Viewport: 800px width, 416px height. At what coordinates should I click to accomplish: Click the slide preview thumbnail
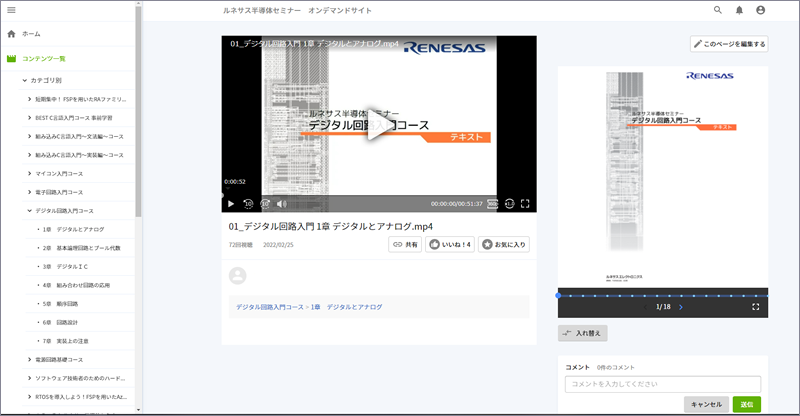(x=663, y=177)
